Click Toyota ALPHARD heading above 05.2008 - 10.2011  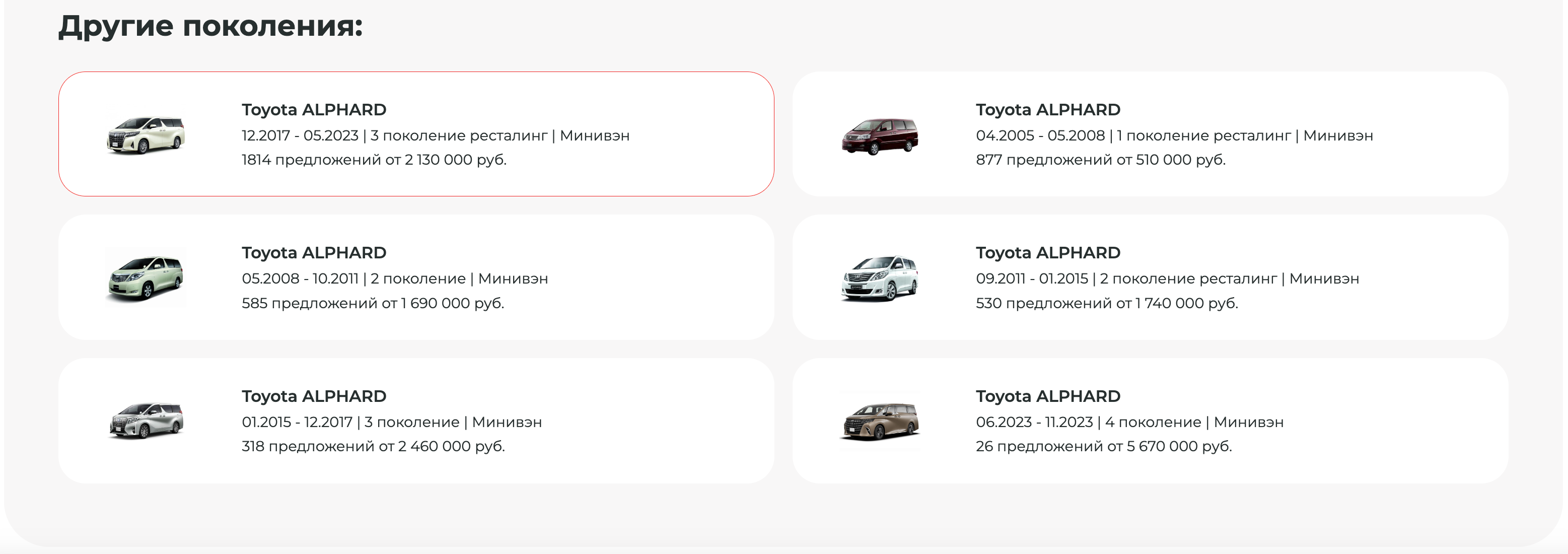pos(314,253)
